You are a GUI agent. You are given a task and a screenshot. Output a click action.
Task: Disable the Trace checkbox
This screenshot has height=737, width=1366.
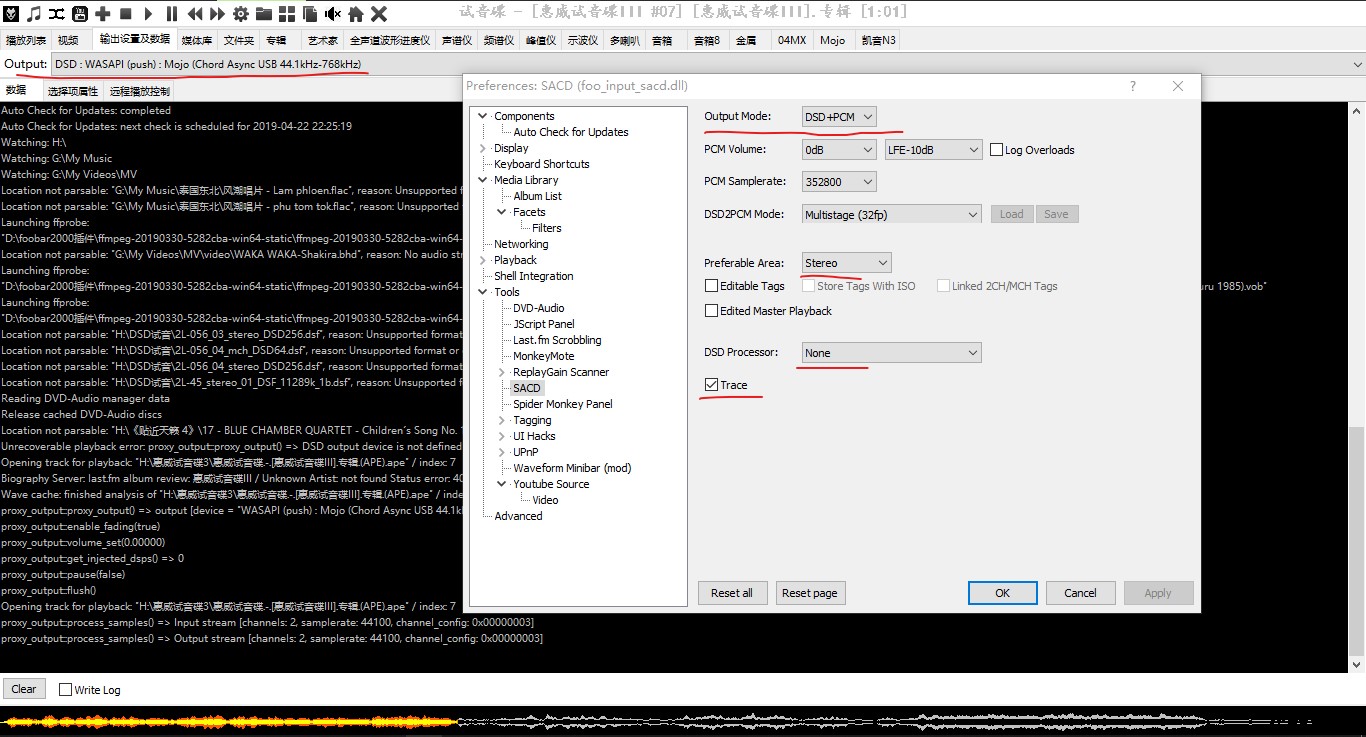(711, 385)
